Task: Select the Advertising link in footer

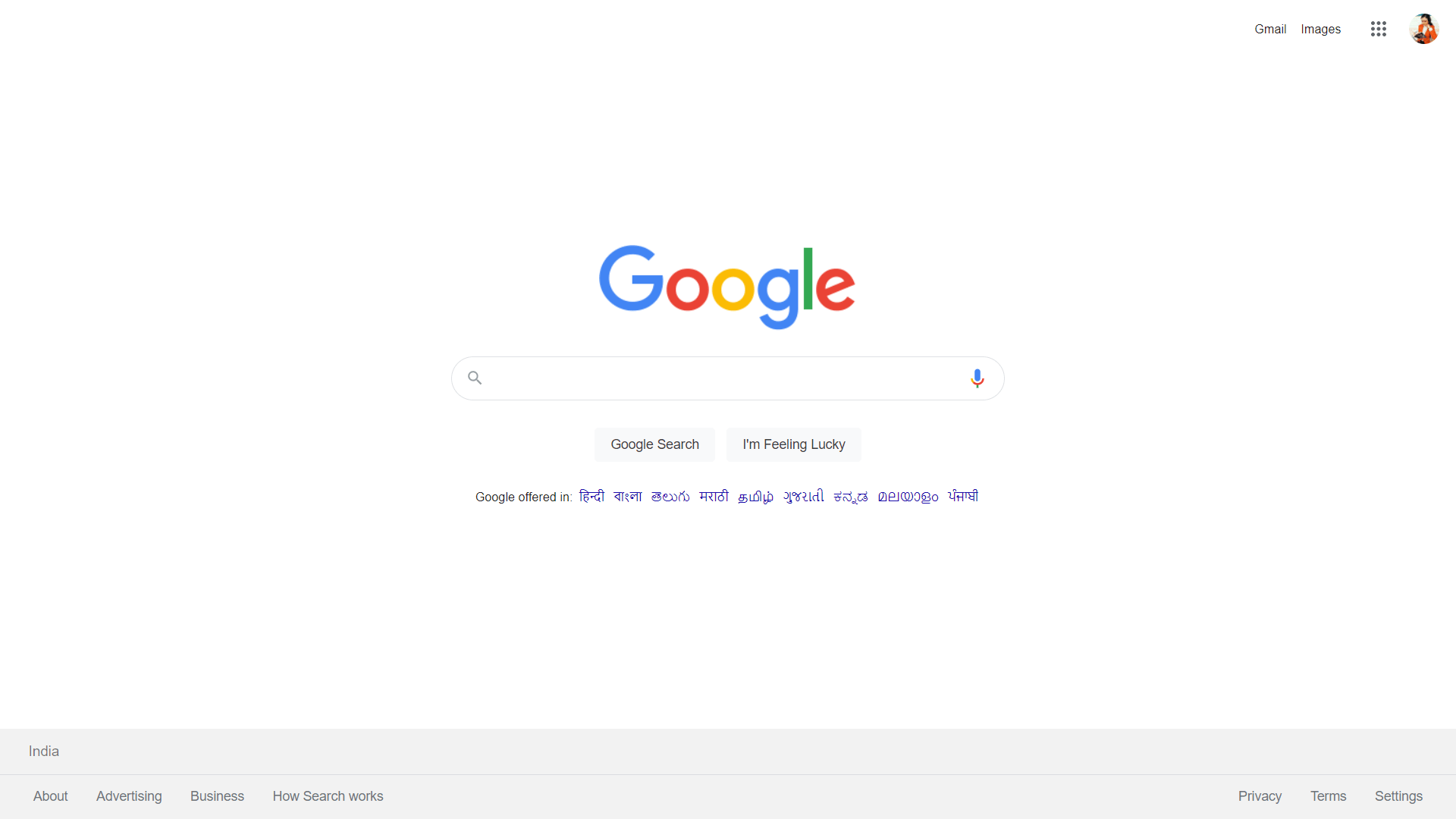Action: click(129, 796)
